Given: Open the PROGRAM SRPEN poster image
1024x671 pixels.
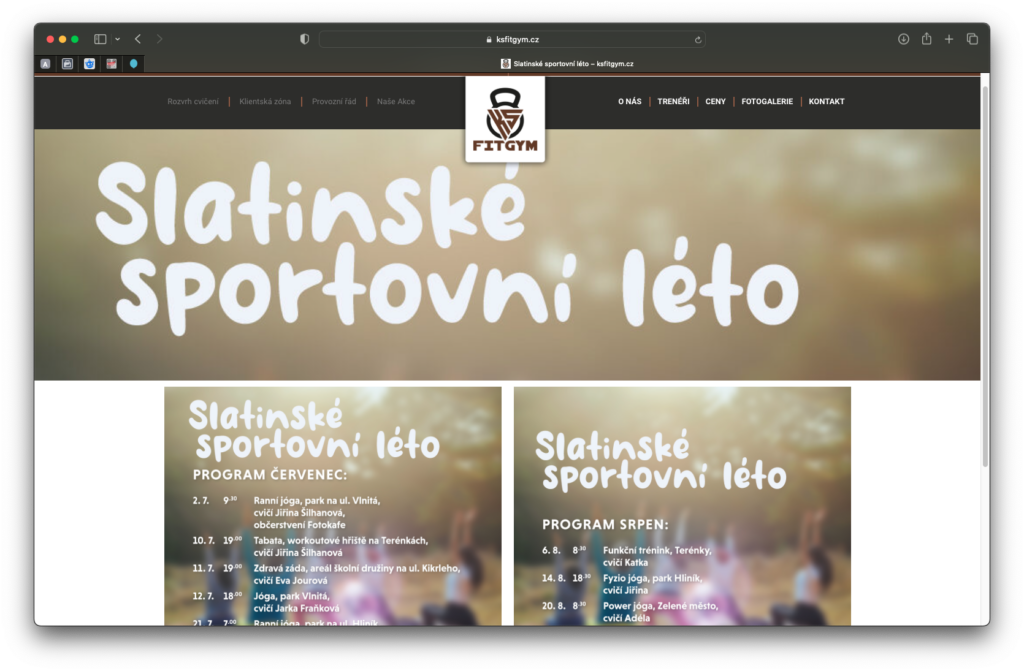Looking at the screenshot, I should tap(682, 506).
